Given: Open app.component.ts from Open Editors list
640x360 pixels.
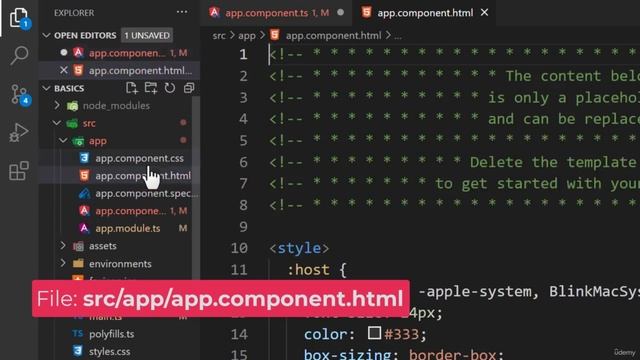Looking at the screenshot, I should click(x=119, y=53).
